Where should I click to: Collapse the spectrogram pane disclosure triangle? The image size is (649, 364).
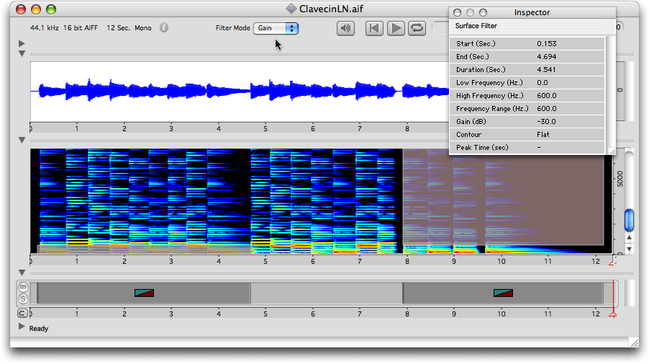click(x=22, y=140)
